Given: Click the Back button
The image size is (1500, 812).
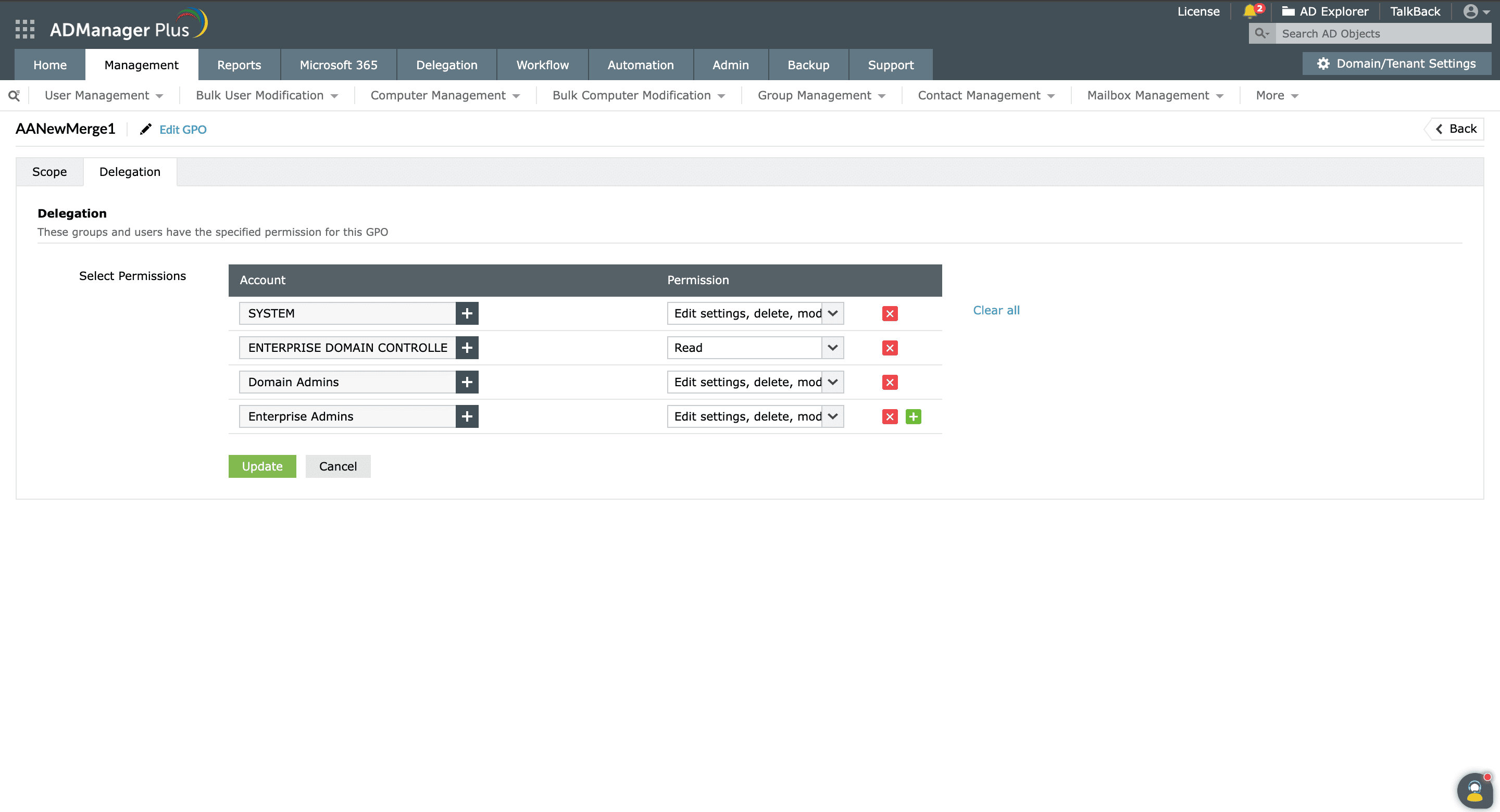Looking at the screenshot, I should point(1456,129).
